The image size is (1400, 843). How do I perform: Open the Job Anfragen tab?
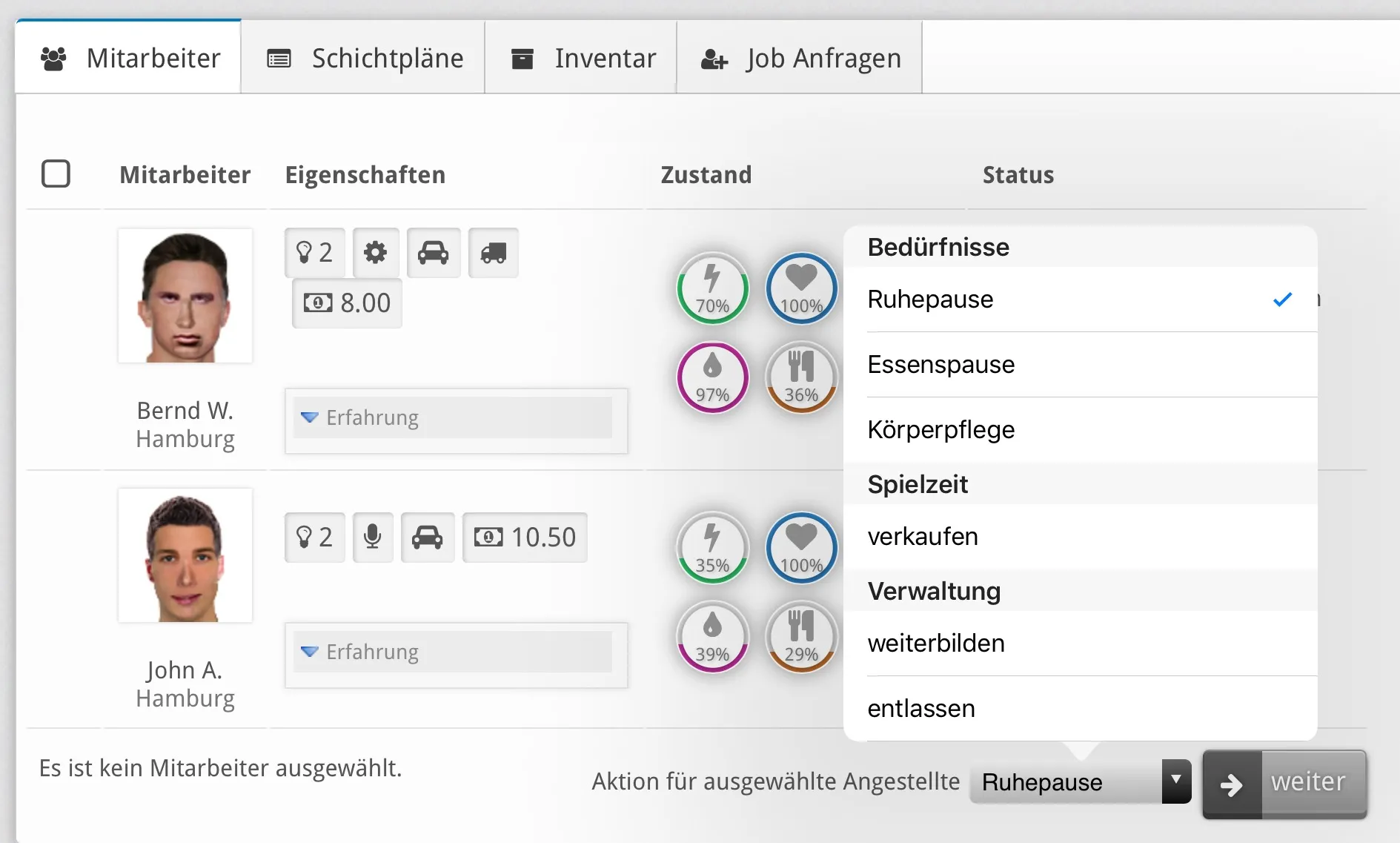[x=800, y=58]
